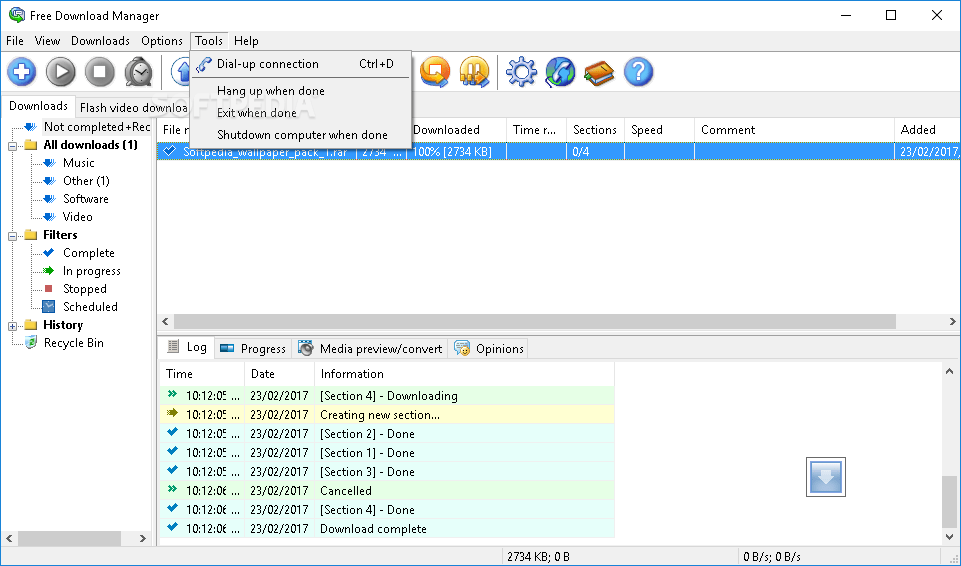Viewport: 961px width, 566px height.
Task: Click the Recycle Bin icon in tree
Action: coord(30,343)
